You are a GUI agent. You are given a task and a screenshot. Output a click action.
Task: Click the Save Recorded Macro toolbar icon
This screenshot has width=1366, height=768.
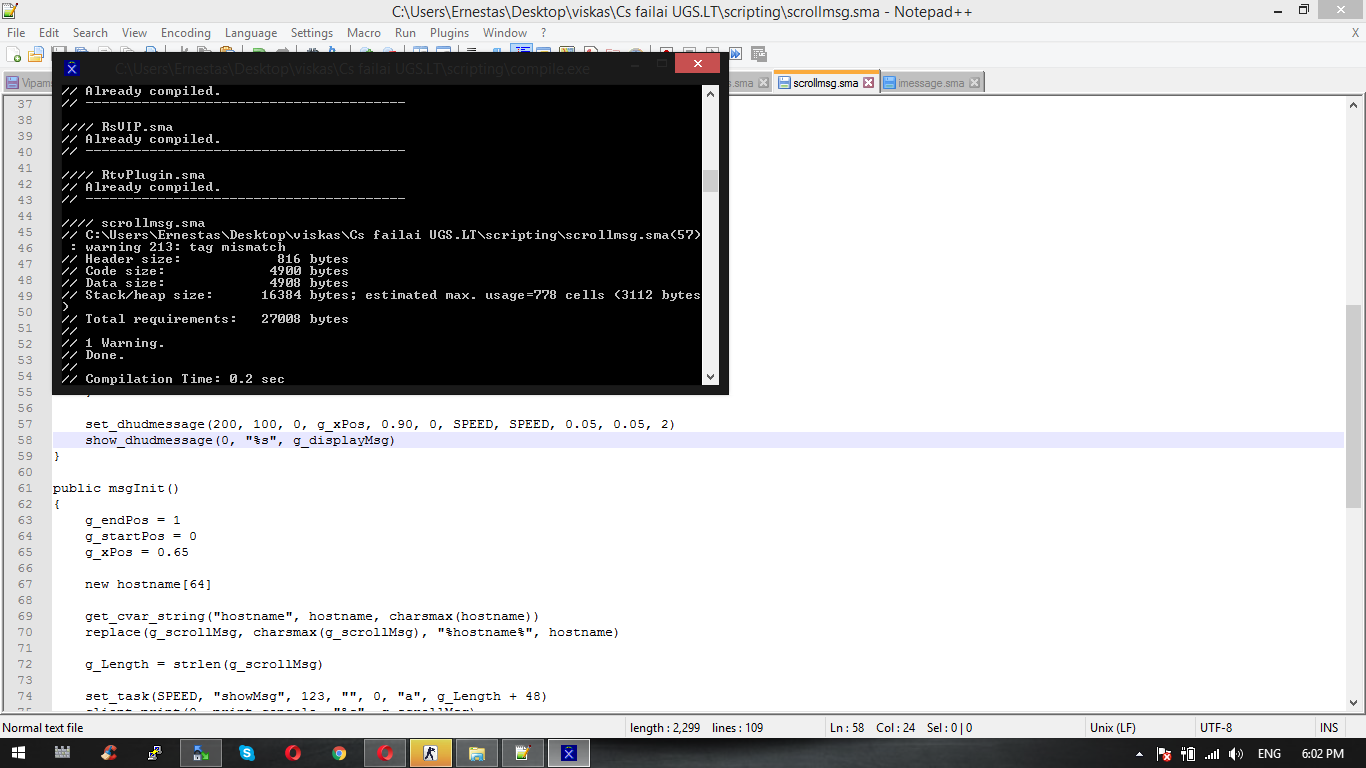click(759, 54)
